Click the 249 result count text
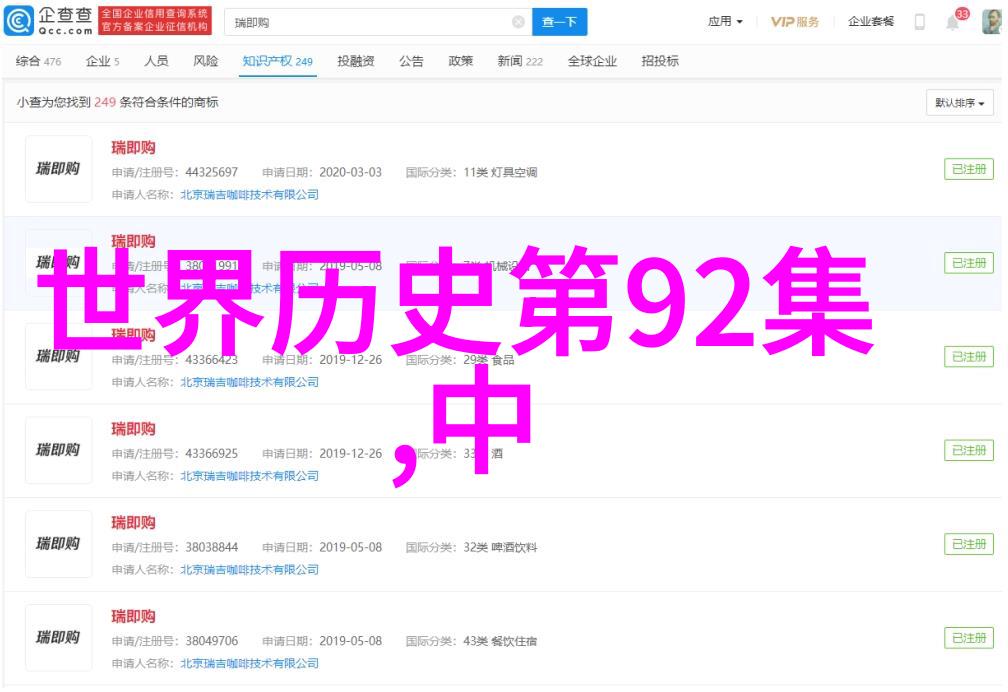The width and height of the screenshot is (1008, 692). [x=105, y=102]
